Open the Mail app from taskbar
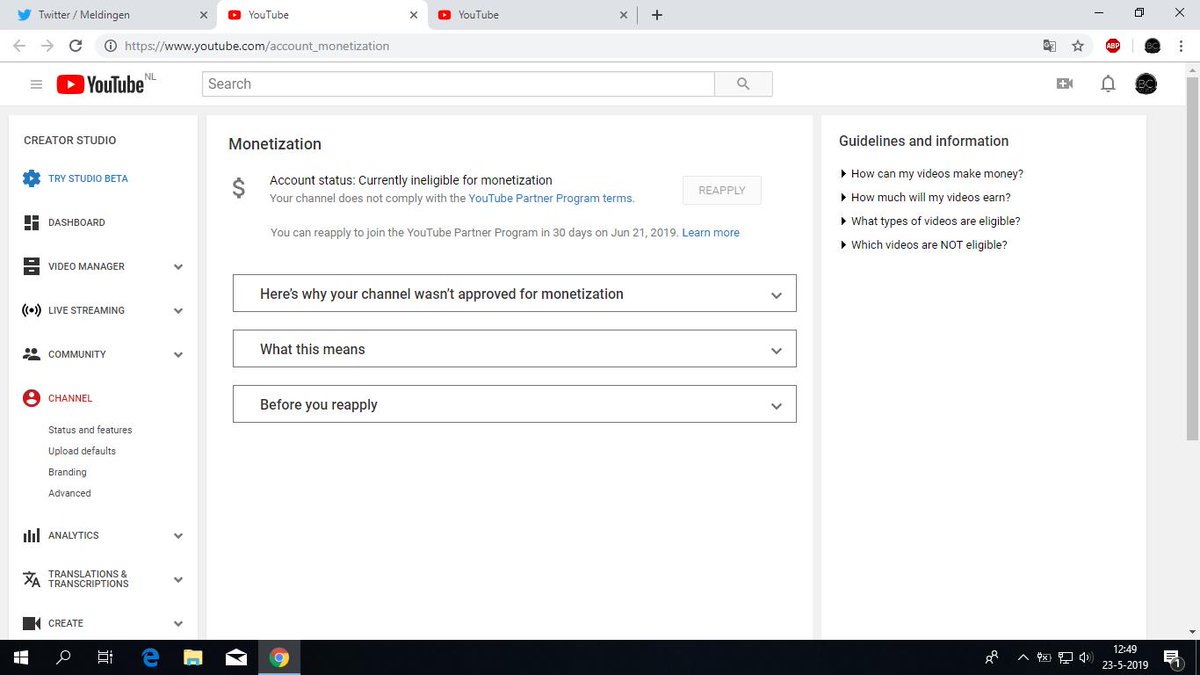Viewport: 1200px width, 675px height. [x=237, y=658]
